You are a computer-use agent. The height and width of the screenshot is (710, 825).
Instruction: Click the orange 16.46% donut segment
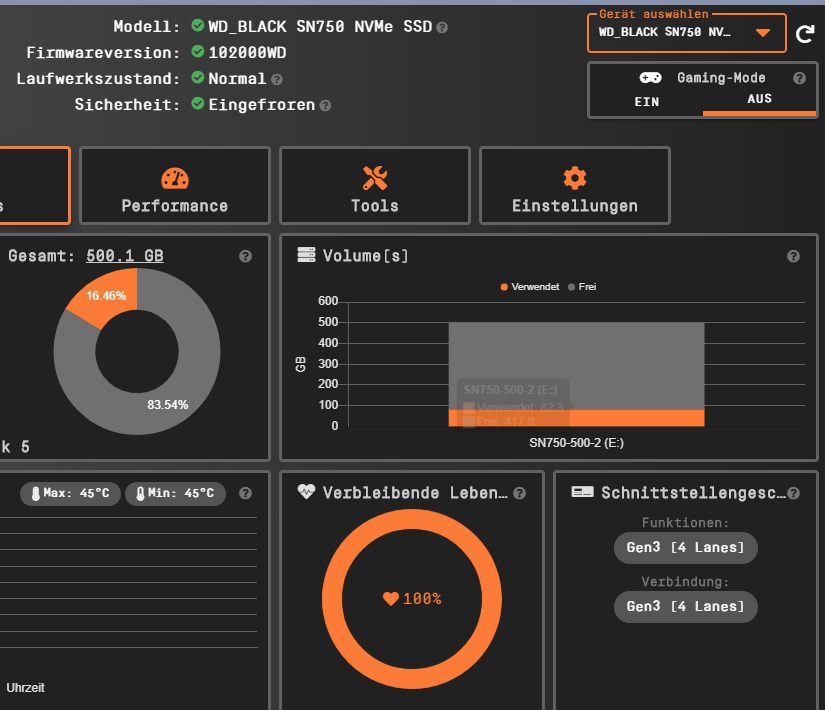(106, 296)
